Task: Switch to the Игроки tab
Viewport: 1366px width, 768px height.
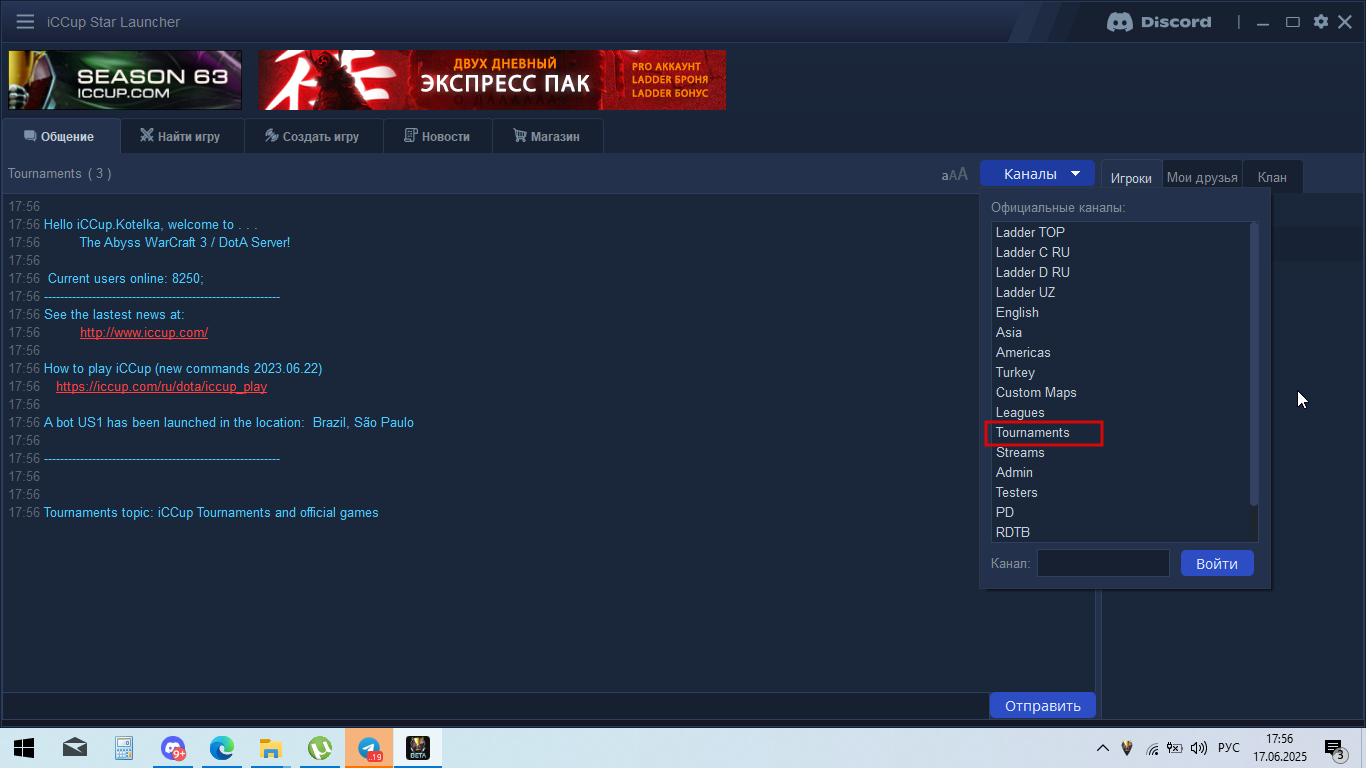Action: pyautogui.click(x=1131, y=178)
